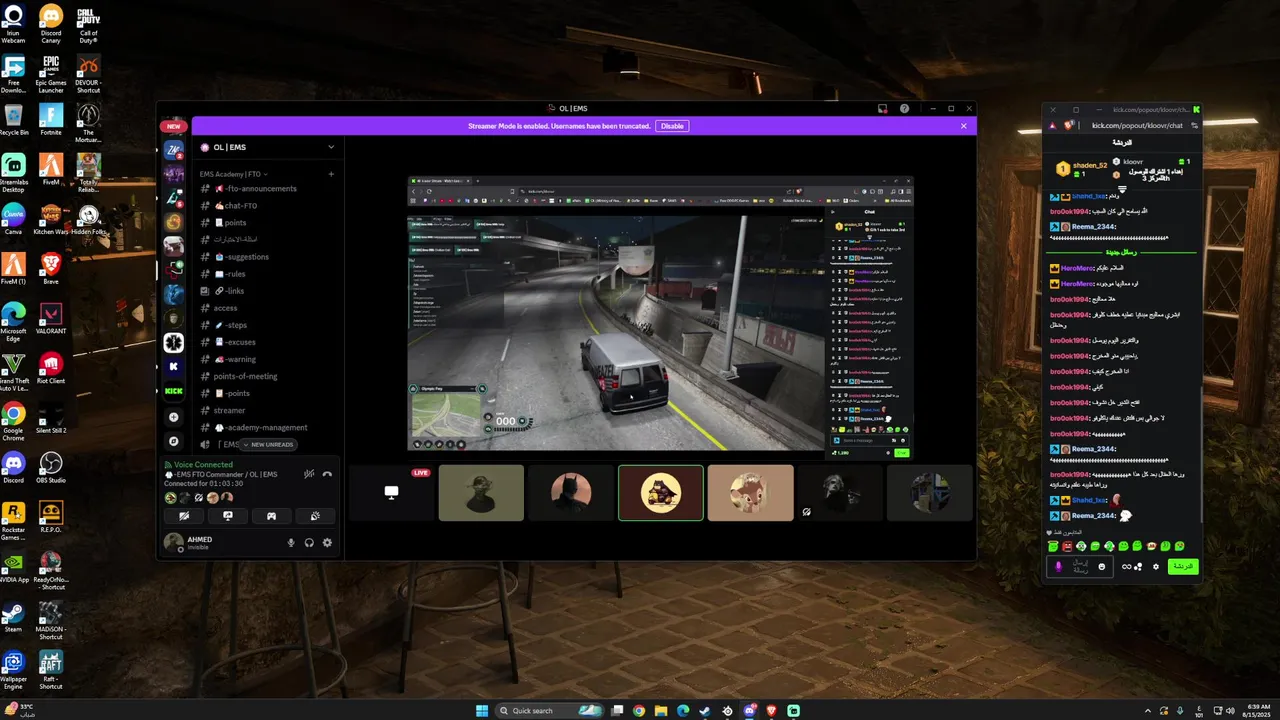Open Discord inbox icon in title bar

point(883,108)
